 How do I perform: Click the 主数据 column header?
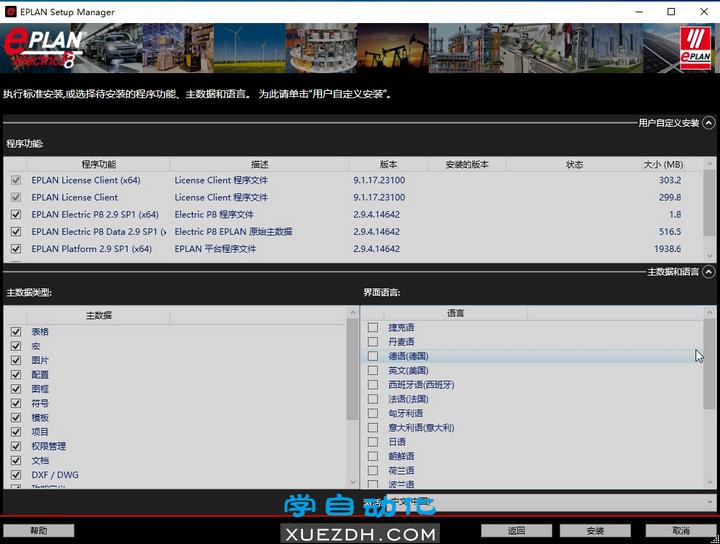[x=98, y=315]
